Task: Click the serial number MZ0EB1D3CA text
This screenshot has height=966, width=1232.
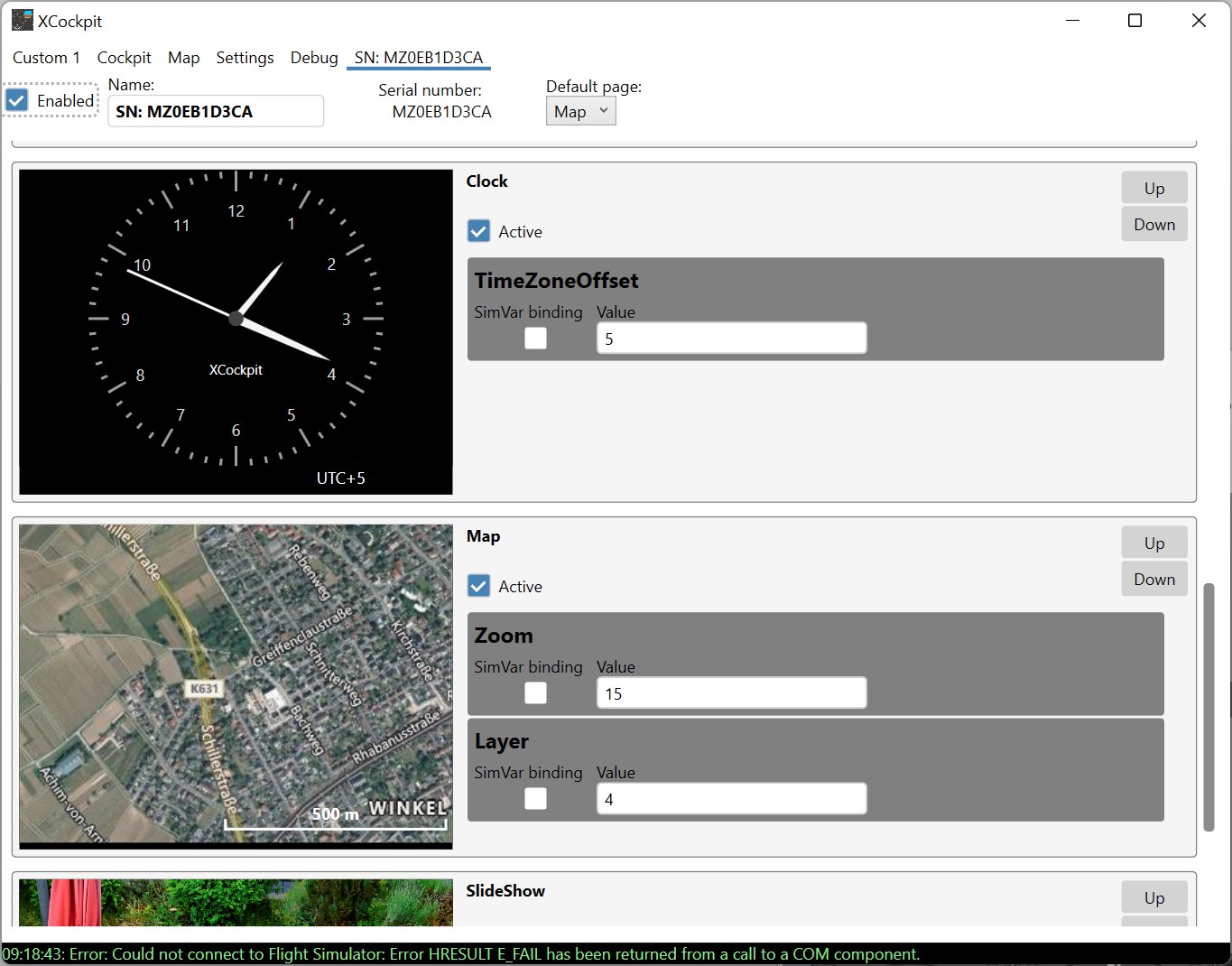Action: 441,111
